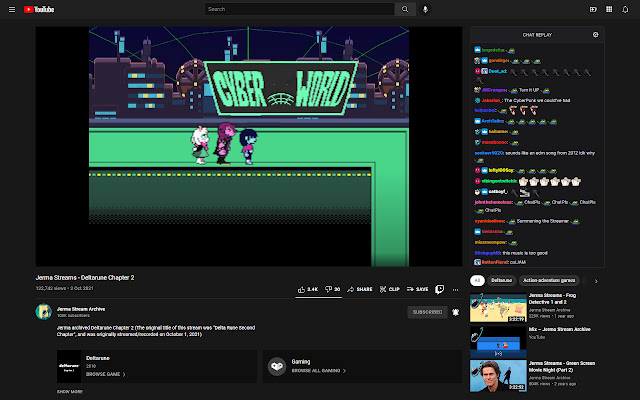Click the Gaming category icon

[277, 366]
